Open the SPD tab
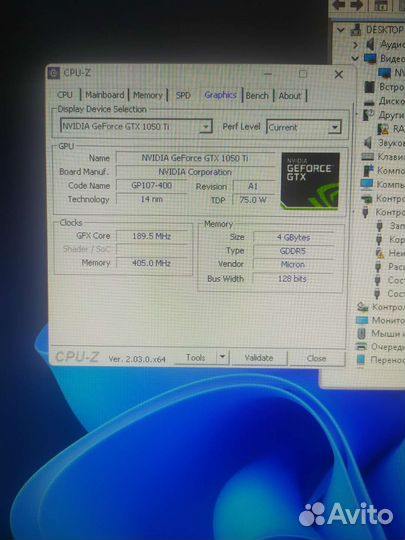This screenshot has width=405, height=540. tap(183, 95)
